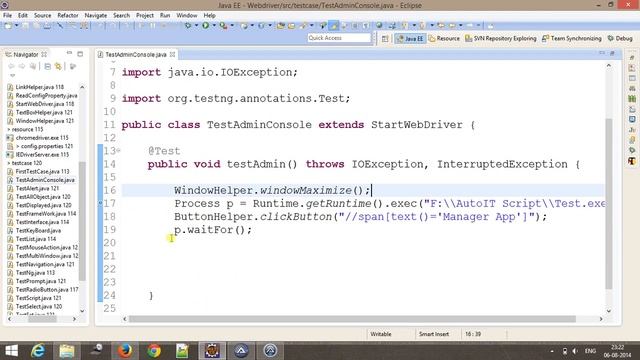The width and height of the screenshot is (640, 360).
Task: Open Firefox from the taskbar
Action: point(124,351)
